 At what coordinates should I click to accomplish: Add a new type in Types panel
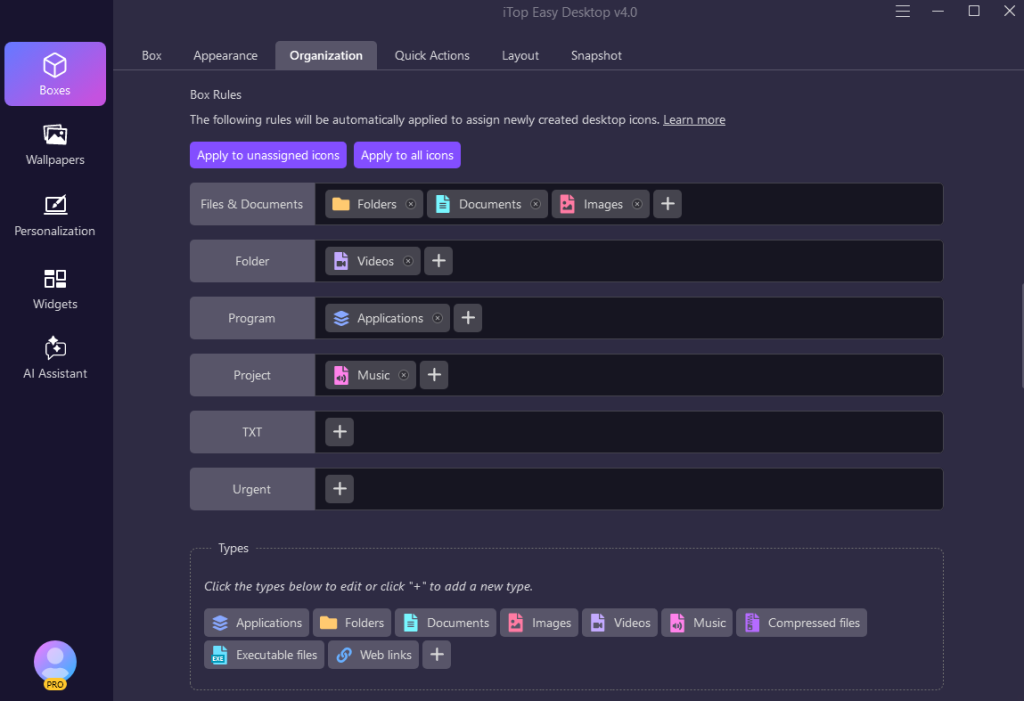click(436, 655)
